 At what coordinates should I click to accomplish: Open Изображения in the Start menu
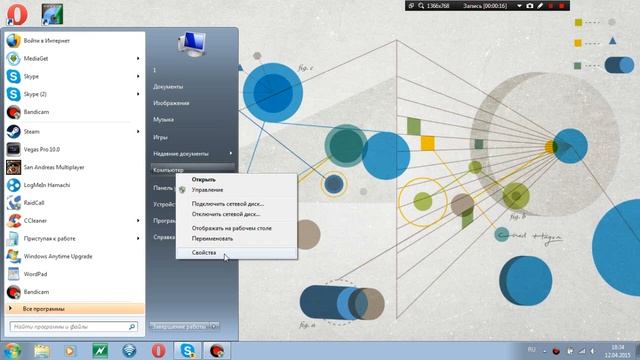[x=171, y=103]
